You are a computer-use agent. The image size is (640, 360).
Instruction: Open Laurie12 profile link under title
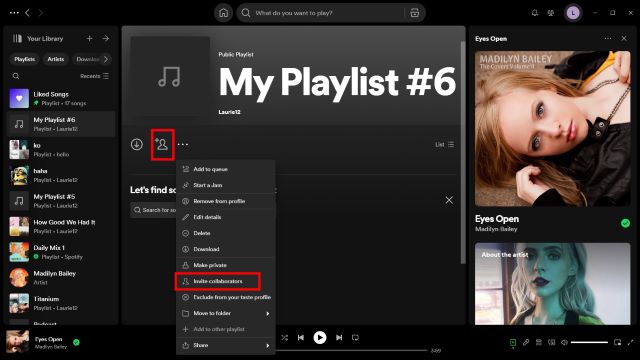click(229, 112)
